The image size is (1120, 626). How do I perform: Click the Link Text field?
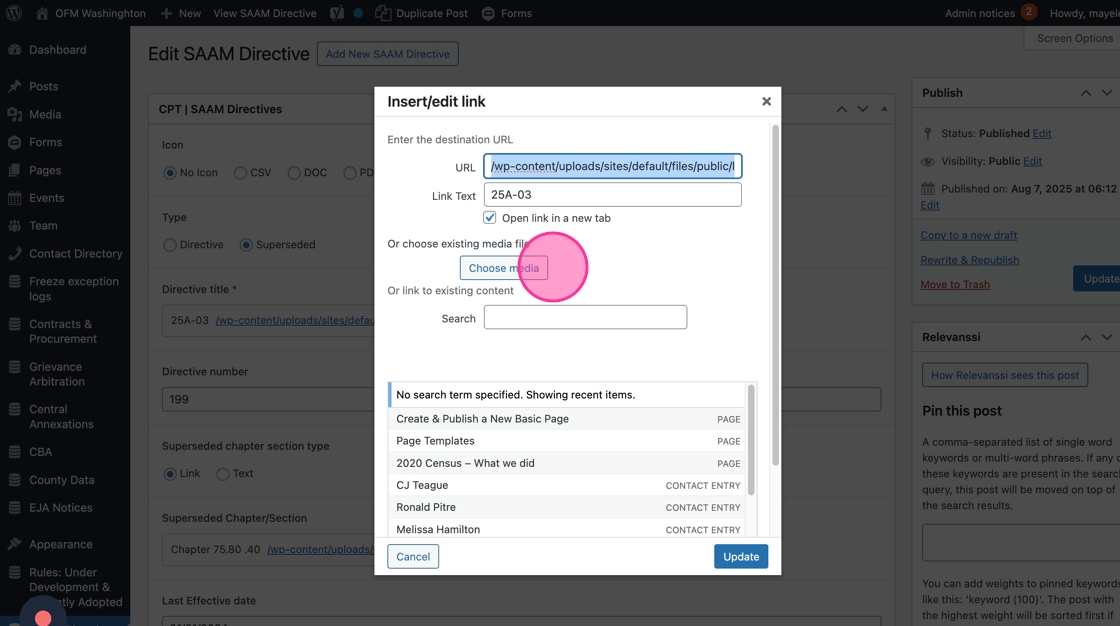click(612, 194)
